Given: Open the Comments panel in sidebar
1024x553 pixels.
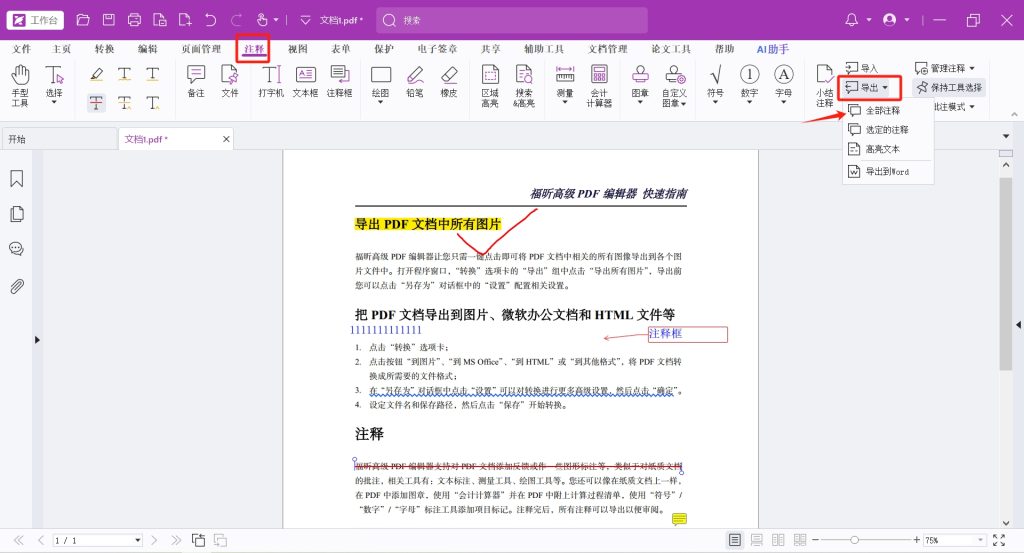Looking at the screenshot, I should 17,249.
